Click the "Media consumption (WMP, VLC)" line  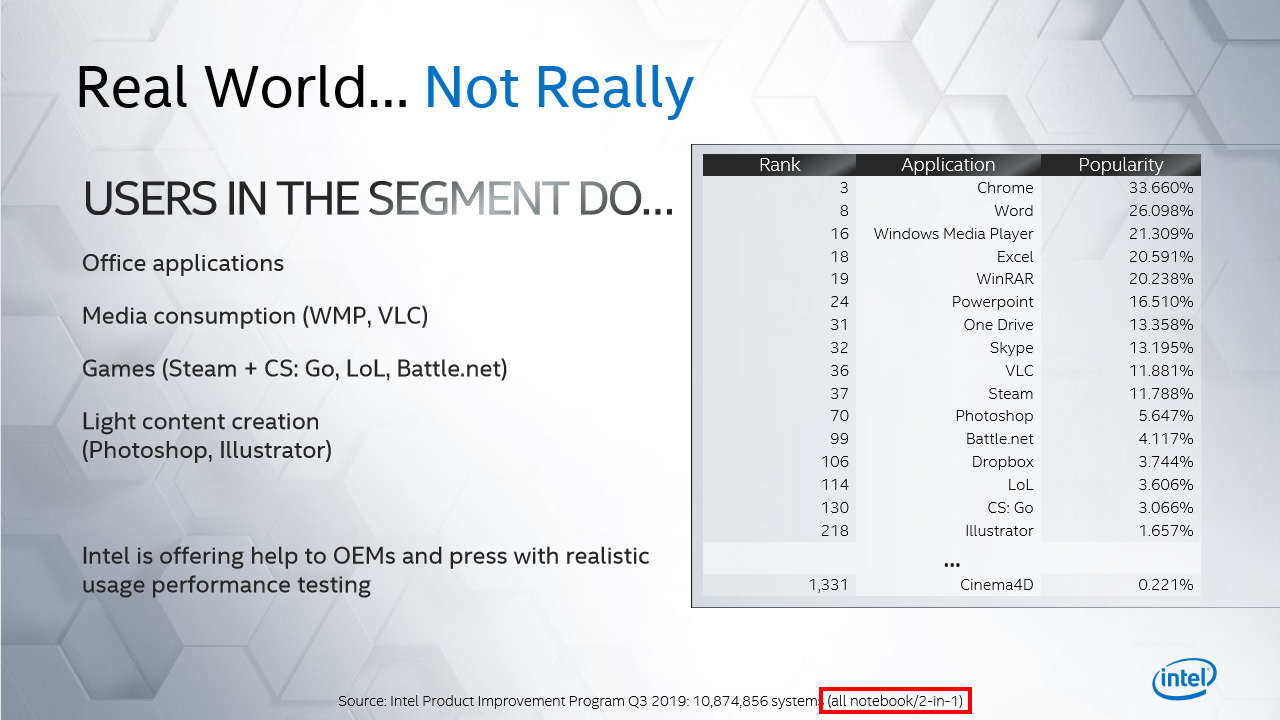coord(255,316)
